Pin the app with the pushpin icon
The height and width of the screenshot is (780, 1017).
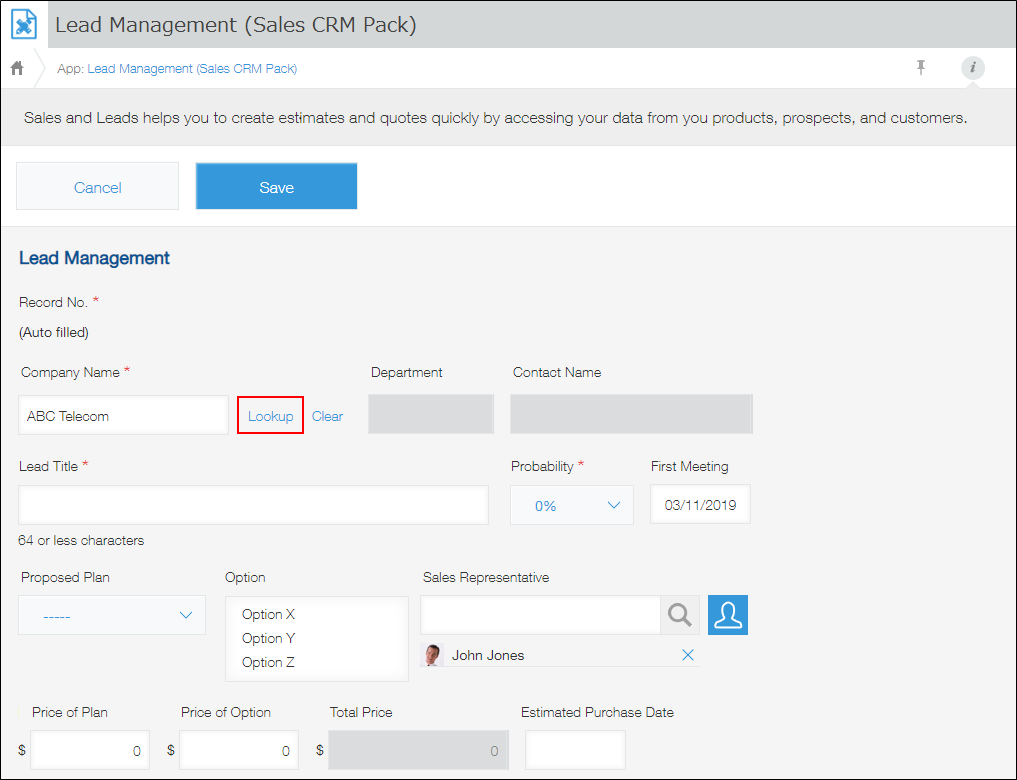(x=920, y=67)
